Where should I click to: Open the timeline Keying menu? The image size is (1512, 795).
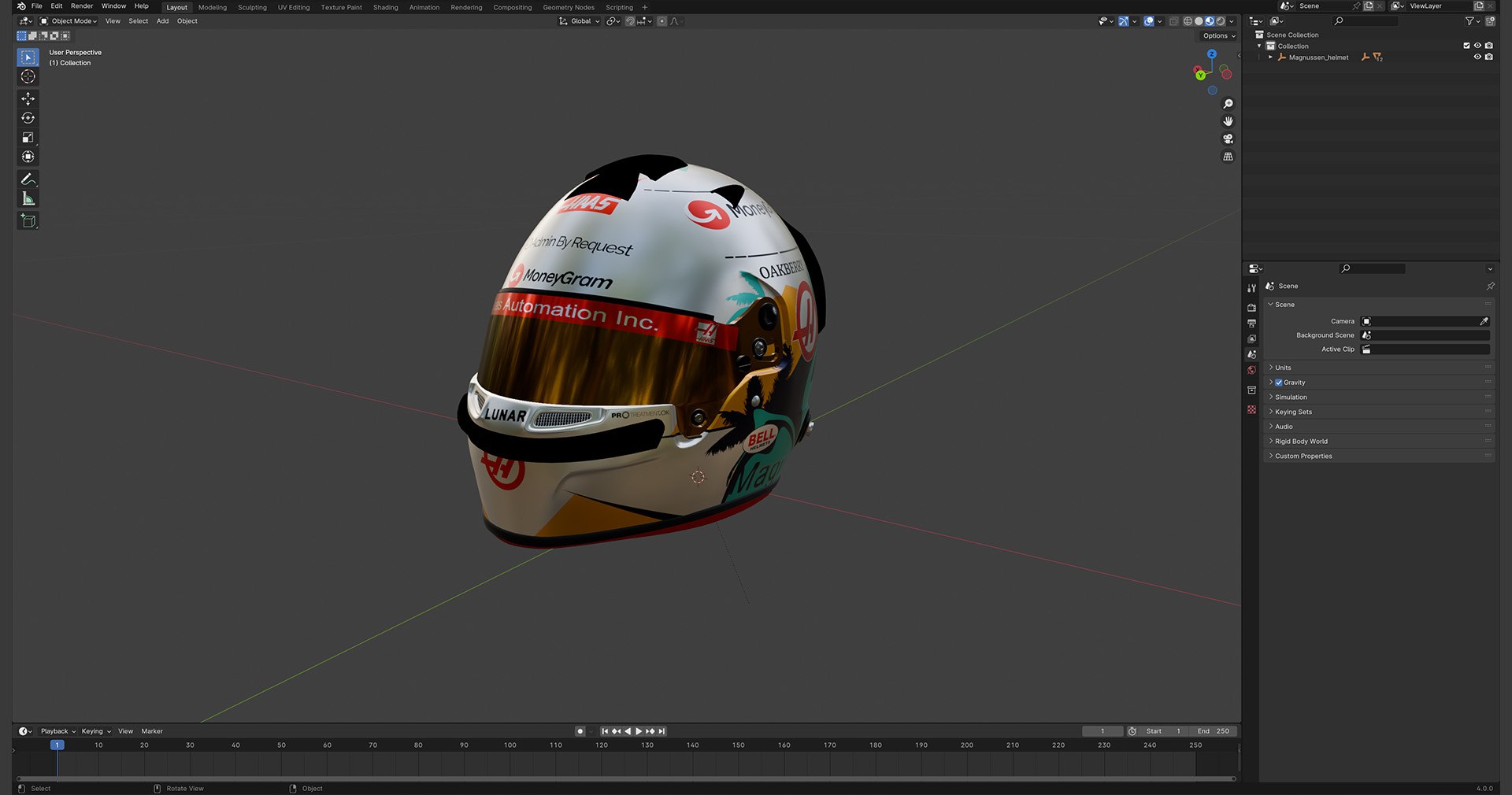coord(96,731)
